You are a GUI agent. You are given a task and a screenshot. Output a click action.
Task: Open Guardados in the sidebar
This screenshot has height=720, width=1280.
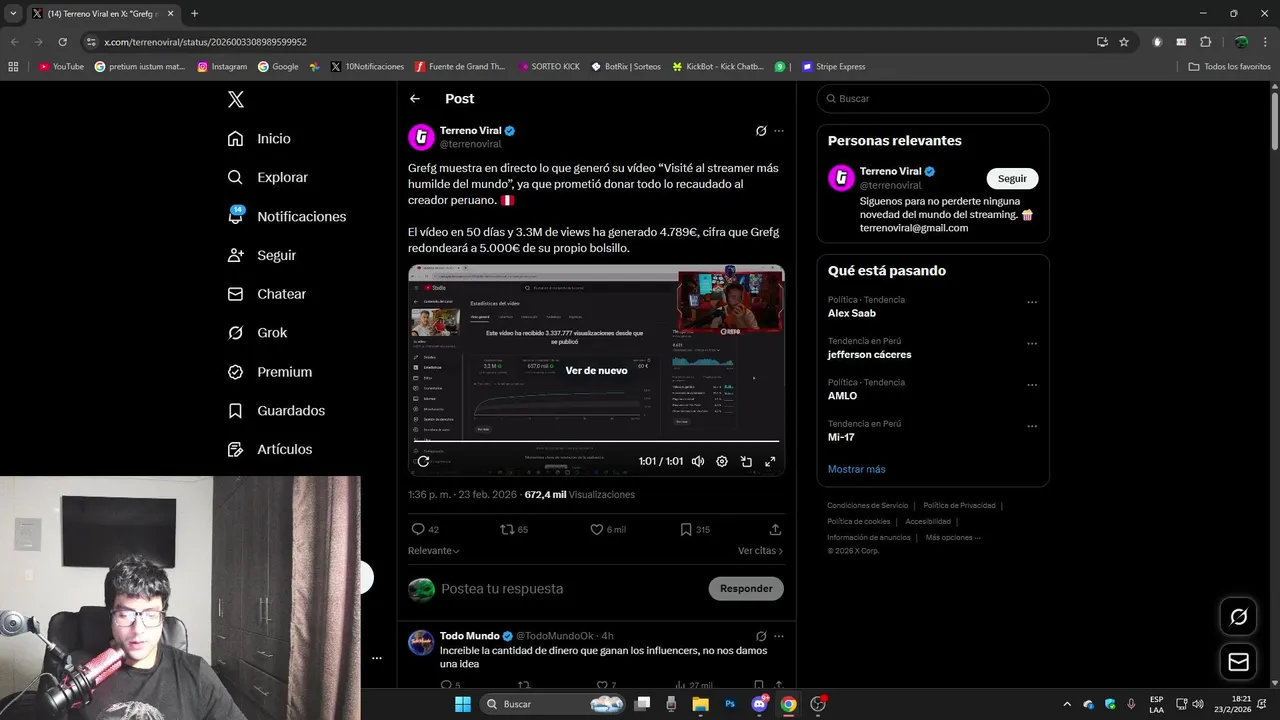coord(276,411)
